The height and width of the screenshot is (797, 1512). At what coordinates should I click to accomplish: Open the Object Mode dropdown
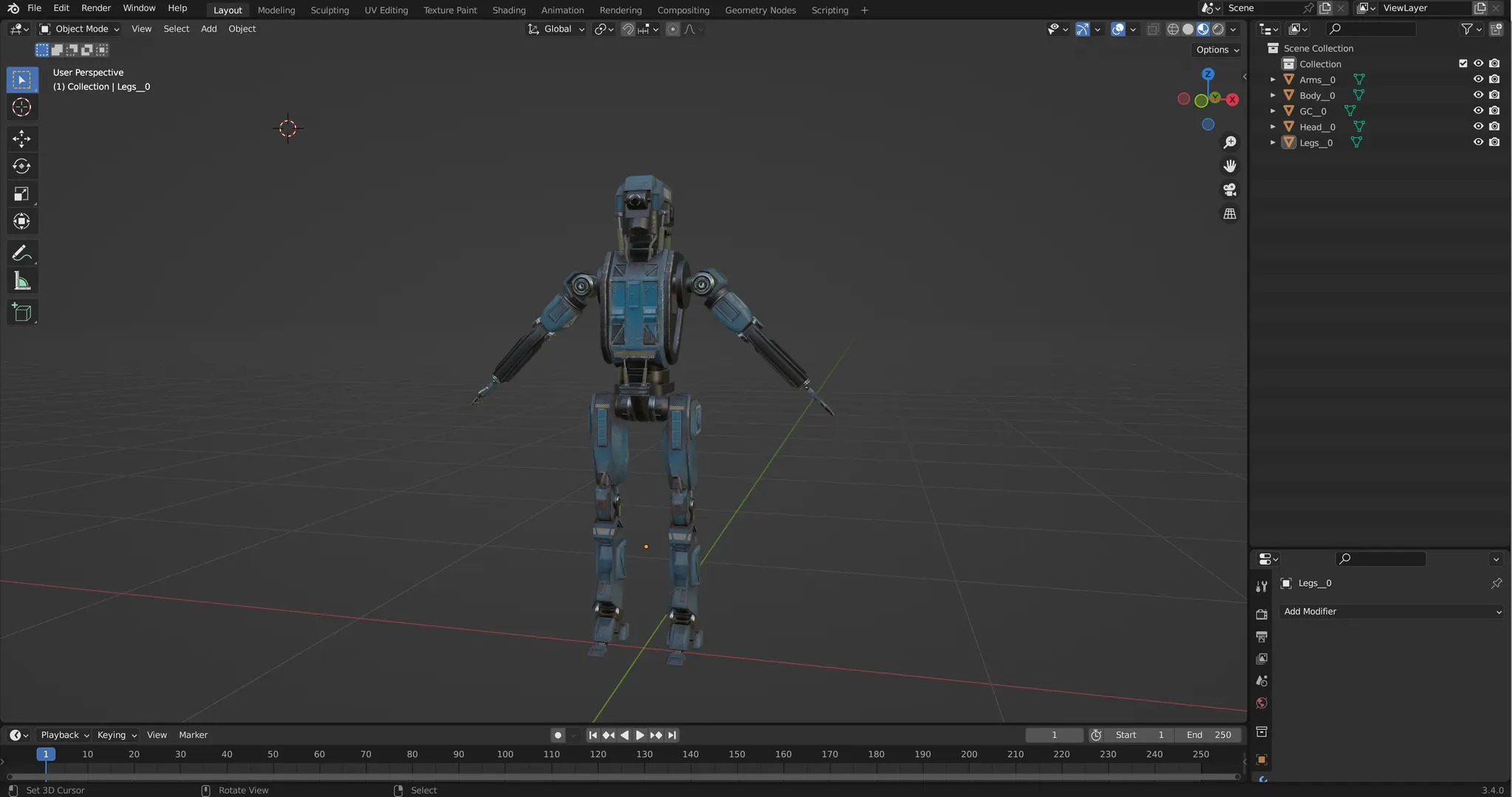[80, 29]
